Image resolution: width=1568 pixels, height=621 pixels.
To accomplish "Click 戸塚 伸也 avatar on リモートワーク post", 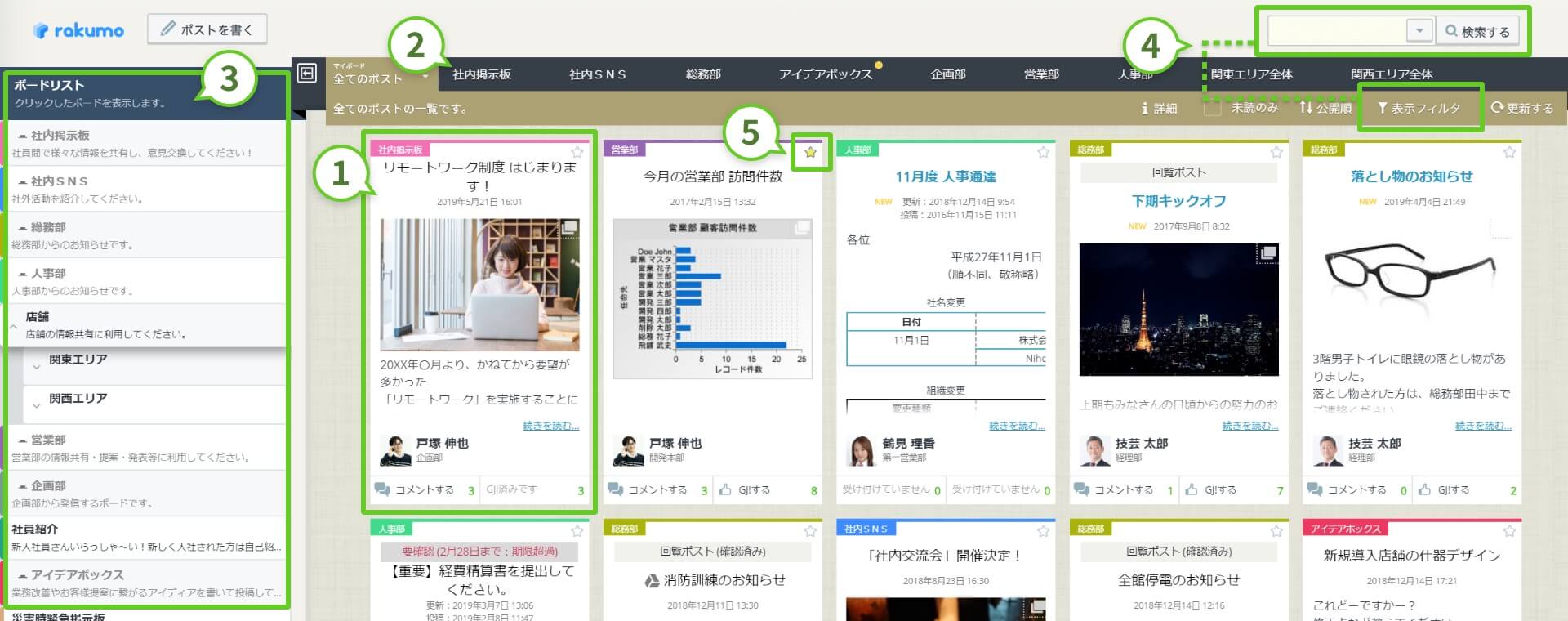I will (395, 450).
